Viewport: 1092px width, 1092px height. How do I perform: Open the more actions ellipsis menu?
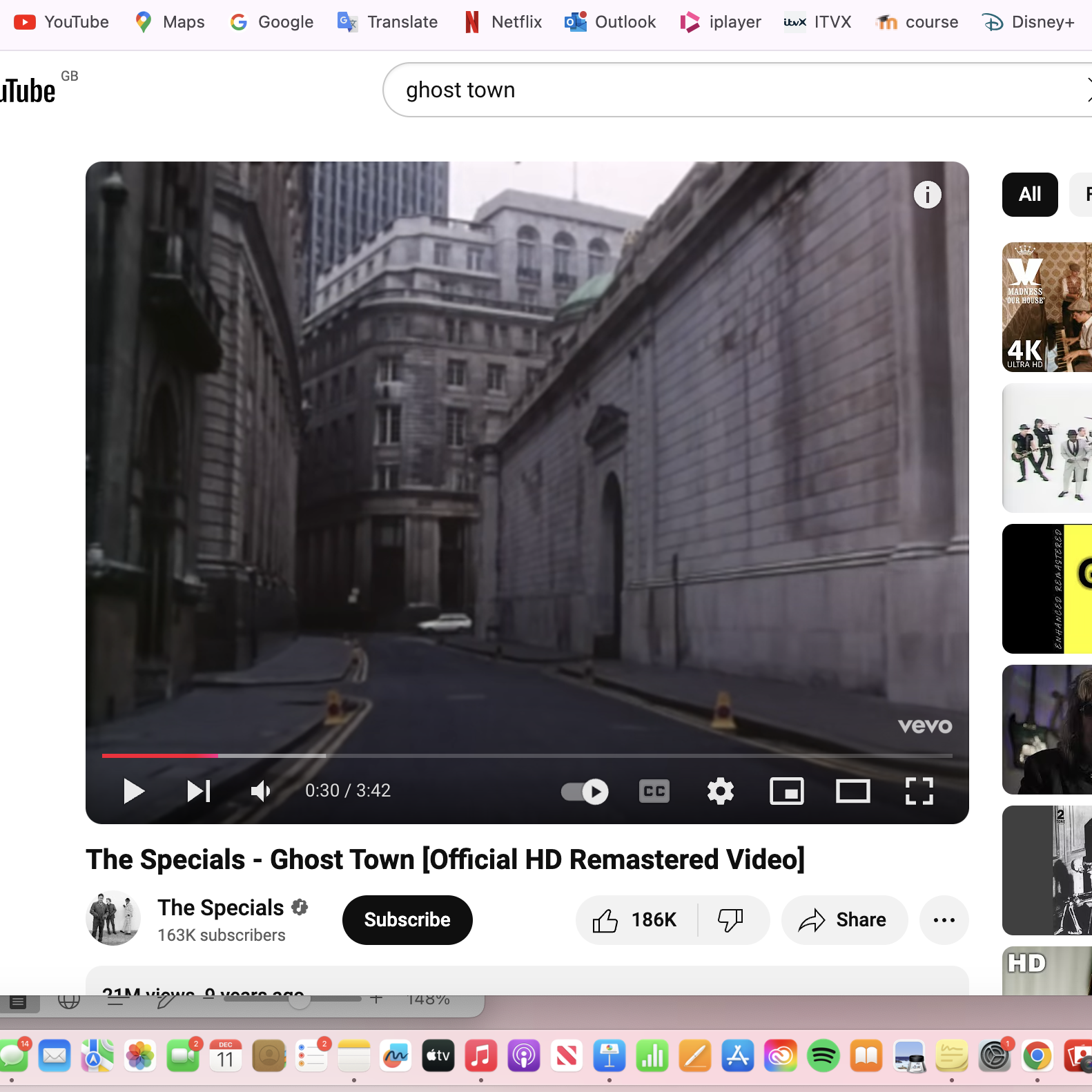(x=944, y=920)
